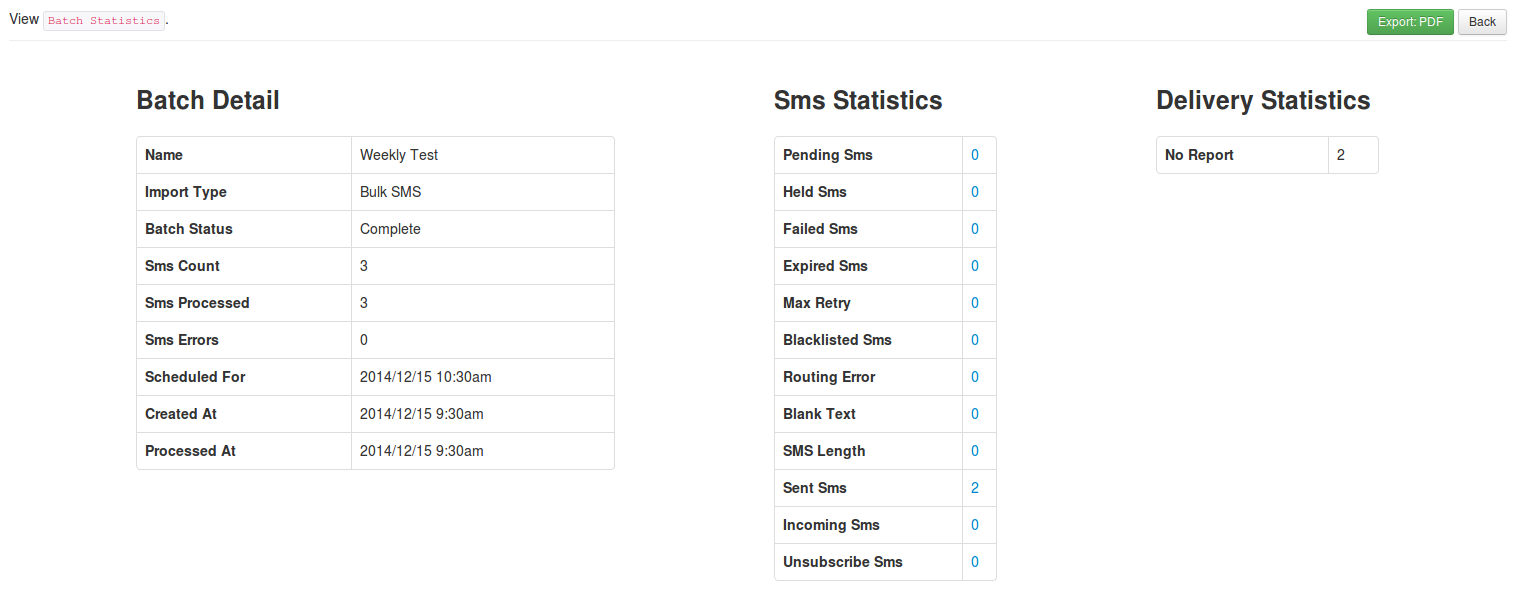Select the Batch Status value Complete
The height and width of the screenshot is (592, 1518).
click(x=390, y=229)
